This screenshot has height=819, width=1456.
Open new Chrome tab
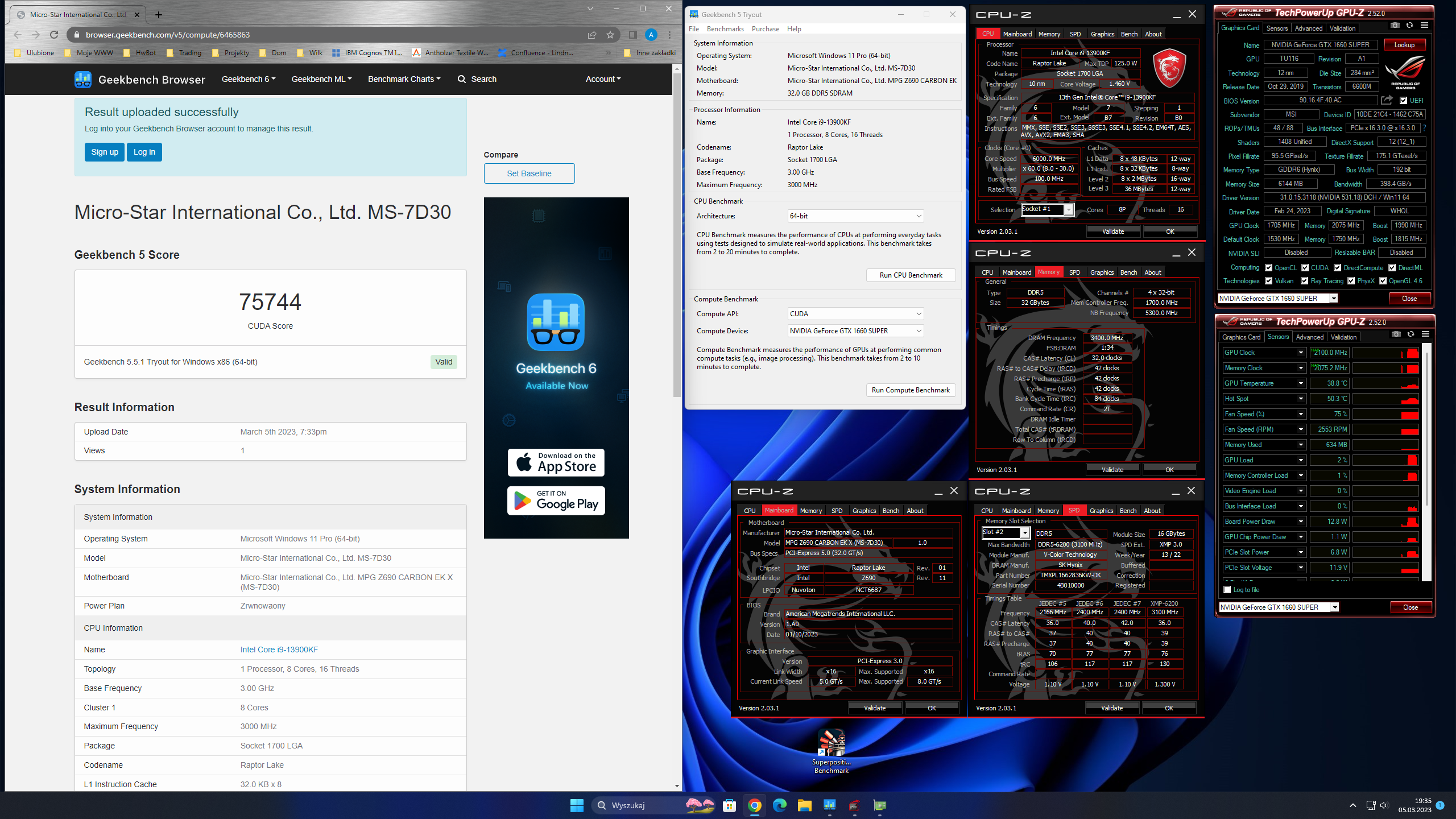point(159,15)
